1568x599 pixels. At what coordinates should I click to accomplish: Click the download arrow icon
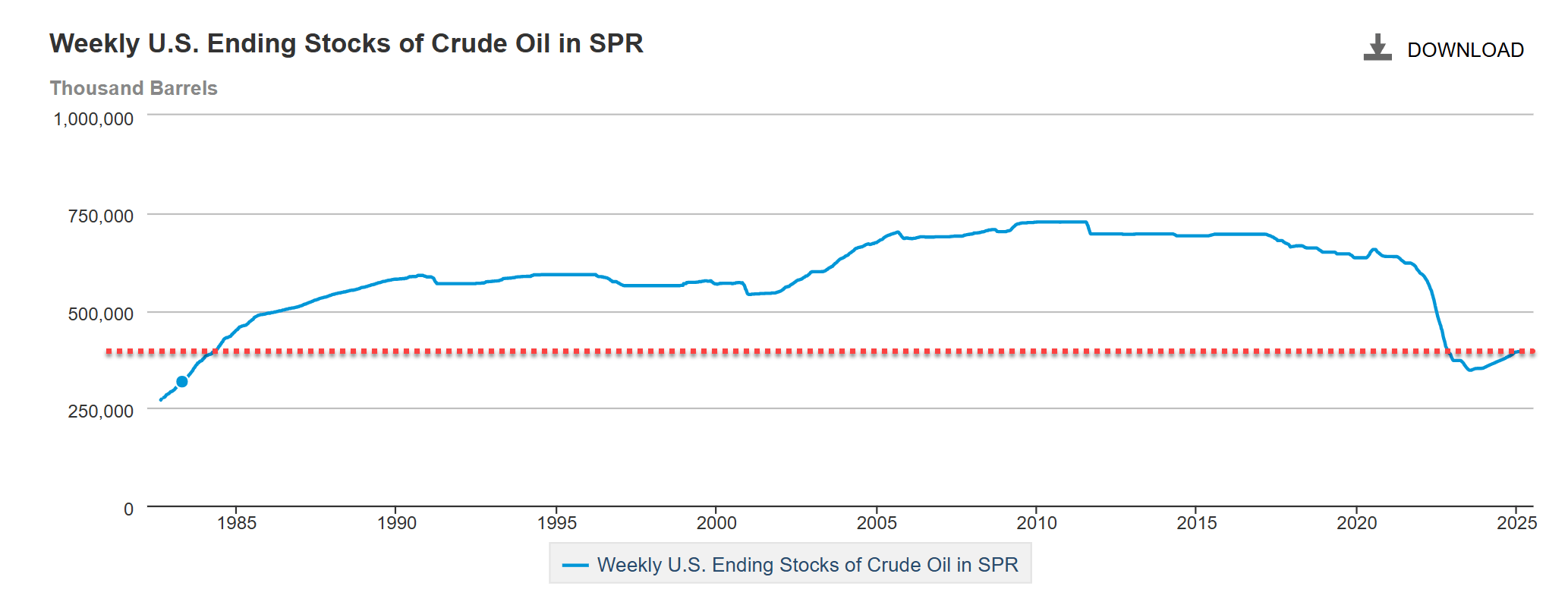tap(1377, 47)
